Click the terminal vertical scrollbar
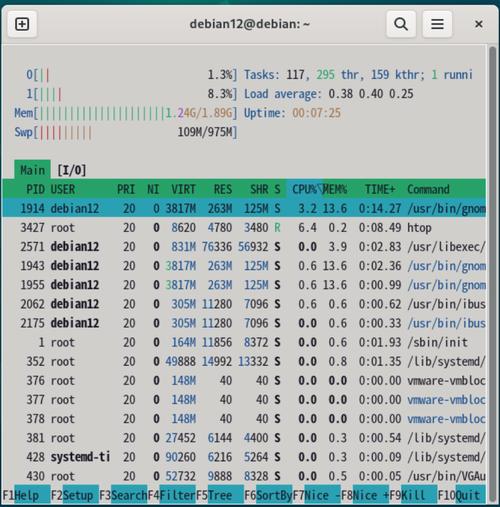500x507 pixels. tap(493, 273)
